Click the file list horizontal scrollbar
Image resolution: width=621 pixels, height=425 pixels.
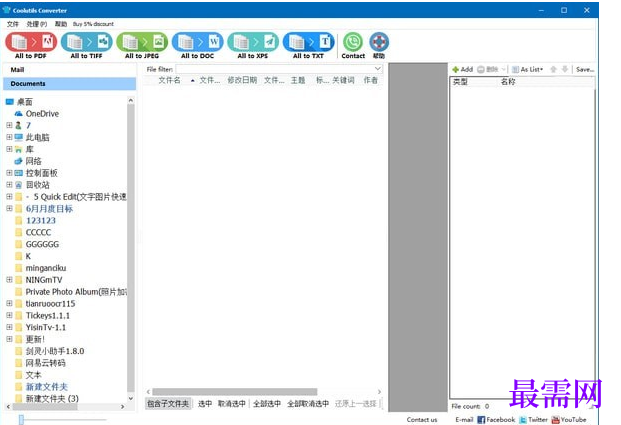click(234, 392)
